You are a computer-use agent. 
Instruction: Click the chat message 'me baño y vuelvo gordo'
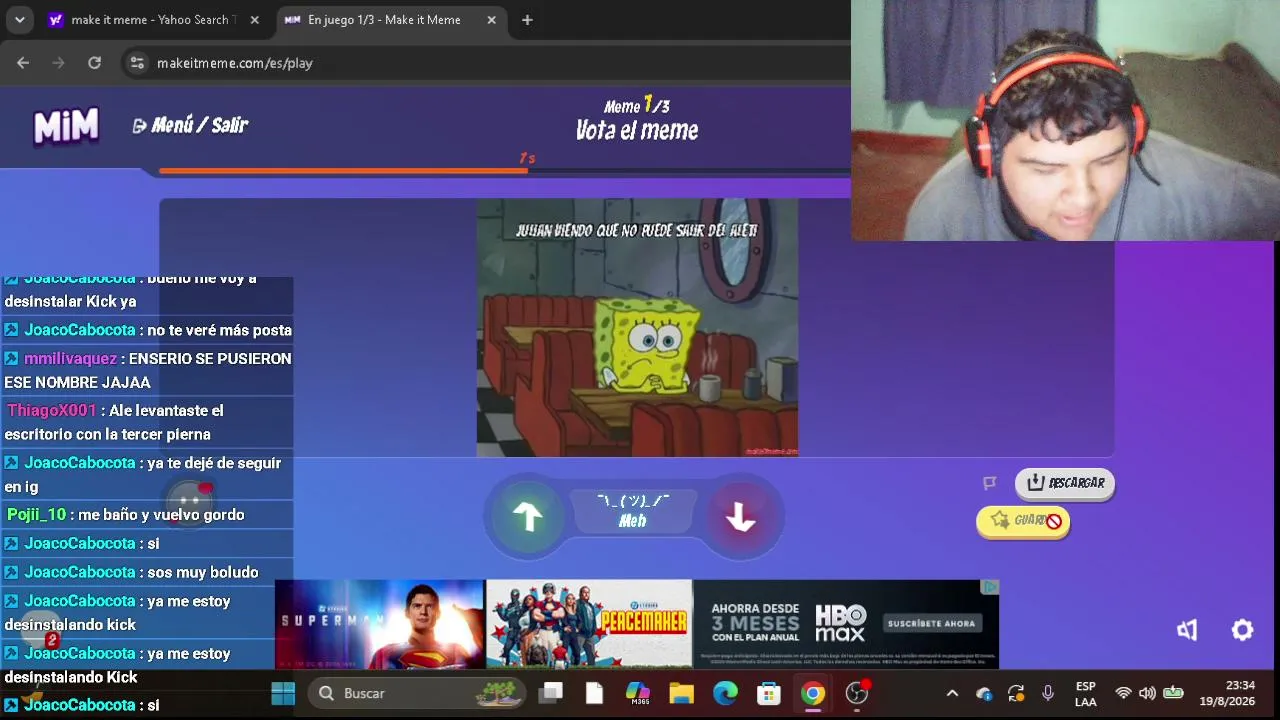[x=162, y=515]
